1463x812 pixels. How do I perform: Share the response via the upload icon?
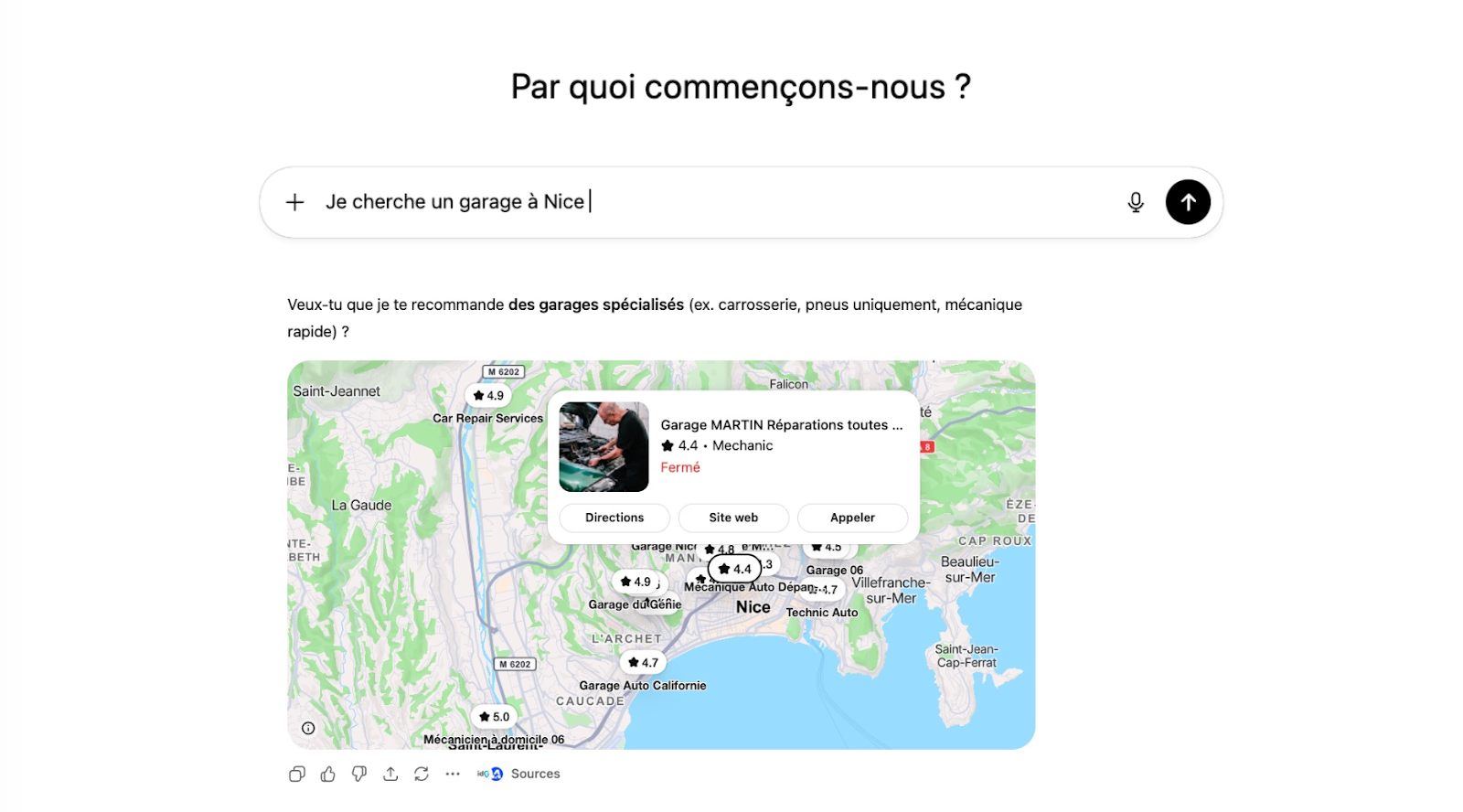pyautogui.click(x=390, y=774)
